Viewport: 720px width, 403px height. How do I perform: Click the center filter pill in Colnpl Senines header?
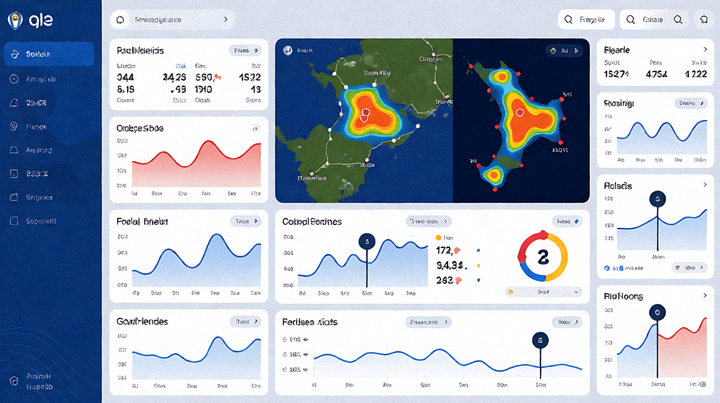point(428,221)
